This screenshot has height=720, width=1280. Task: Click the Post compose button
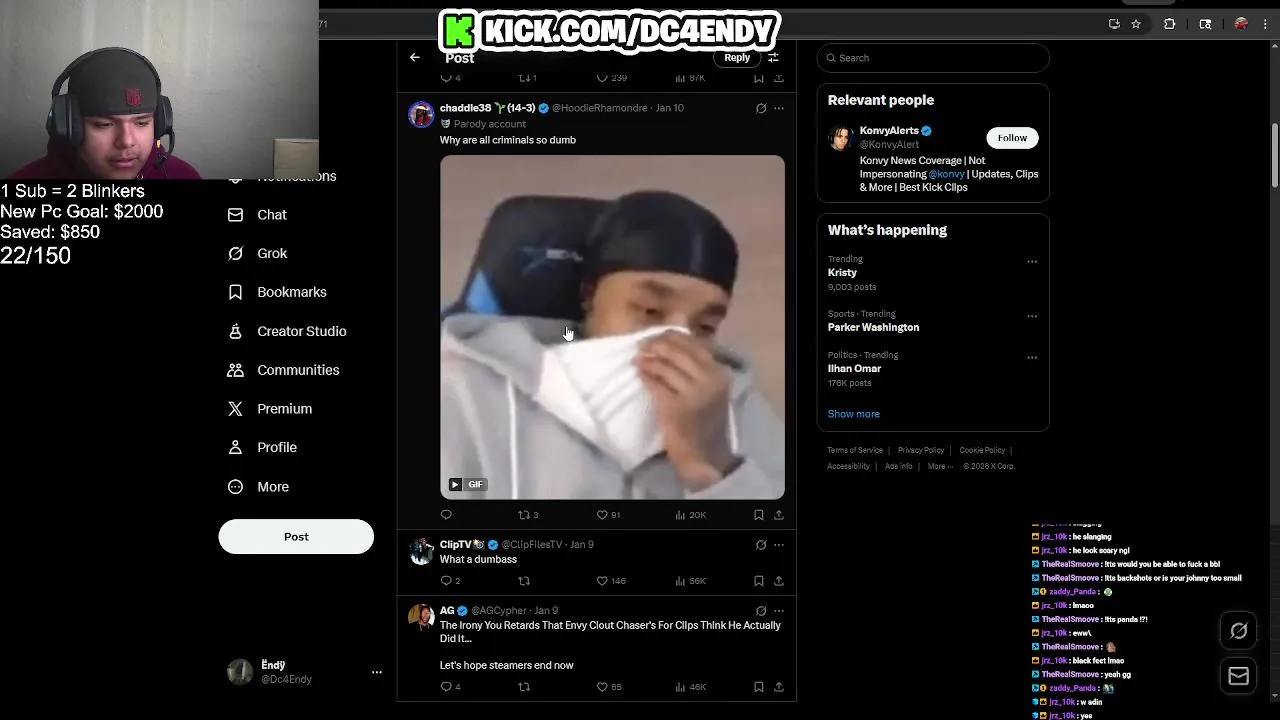click(x=296, y=537)
